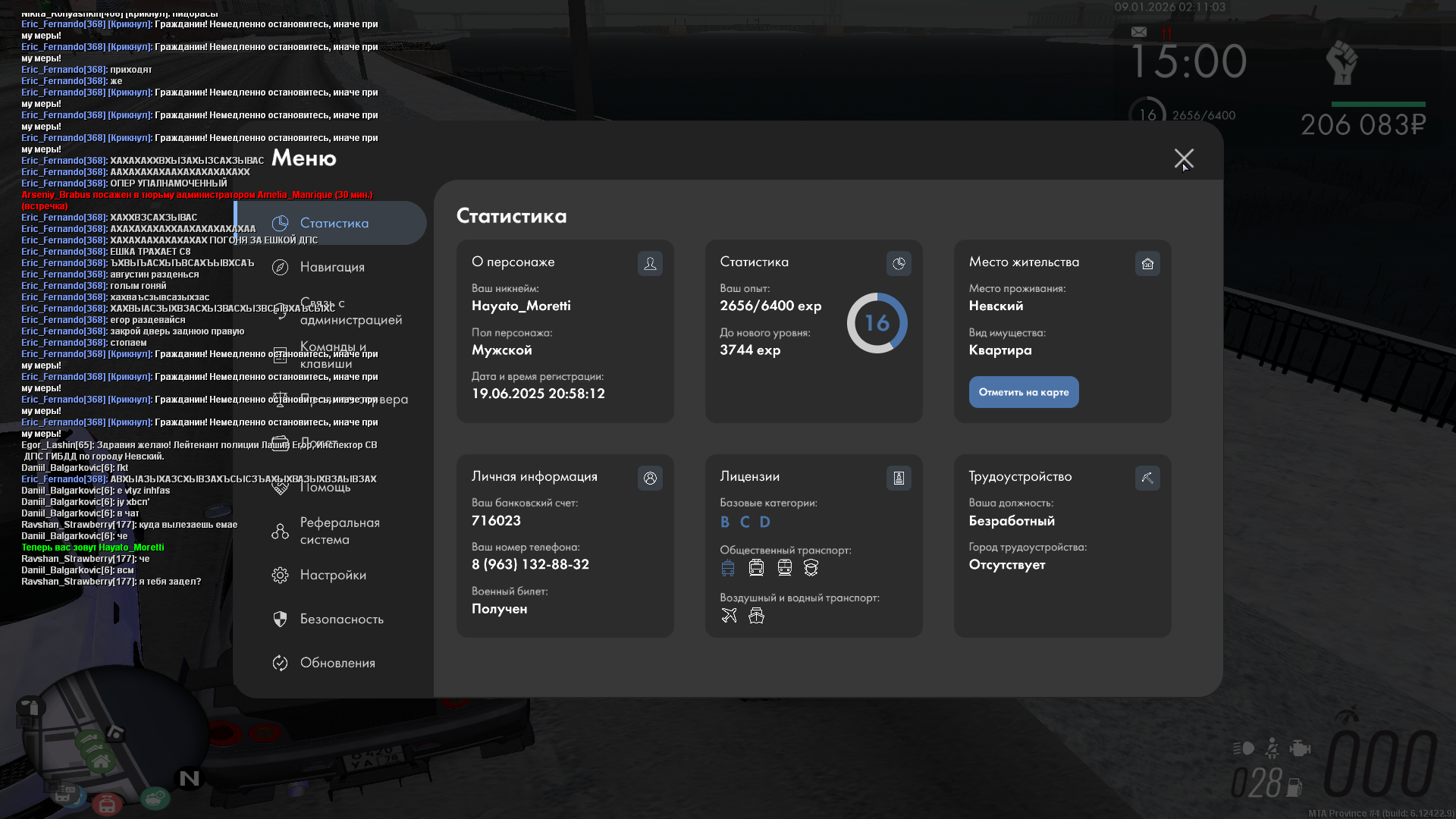This screenshot has width=1456, height=819.
Task: Click the house icon in Место жительства card
Action: click(x=1147, y=264)
